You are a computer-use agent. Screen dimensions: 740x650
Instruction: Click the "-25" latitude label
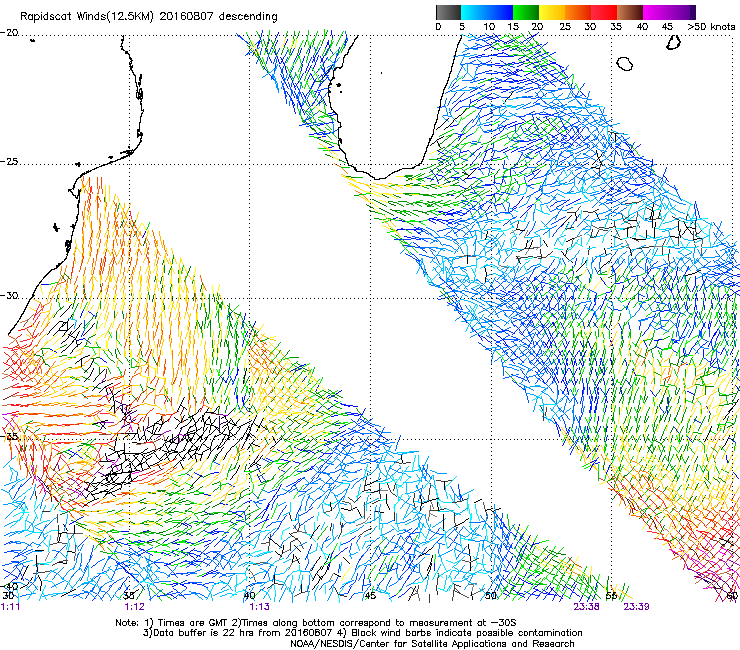coord(9,162)
